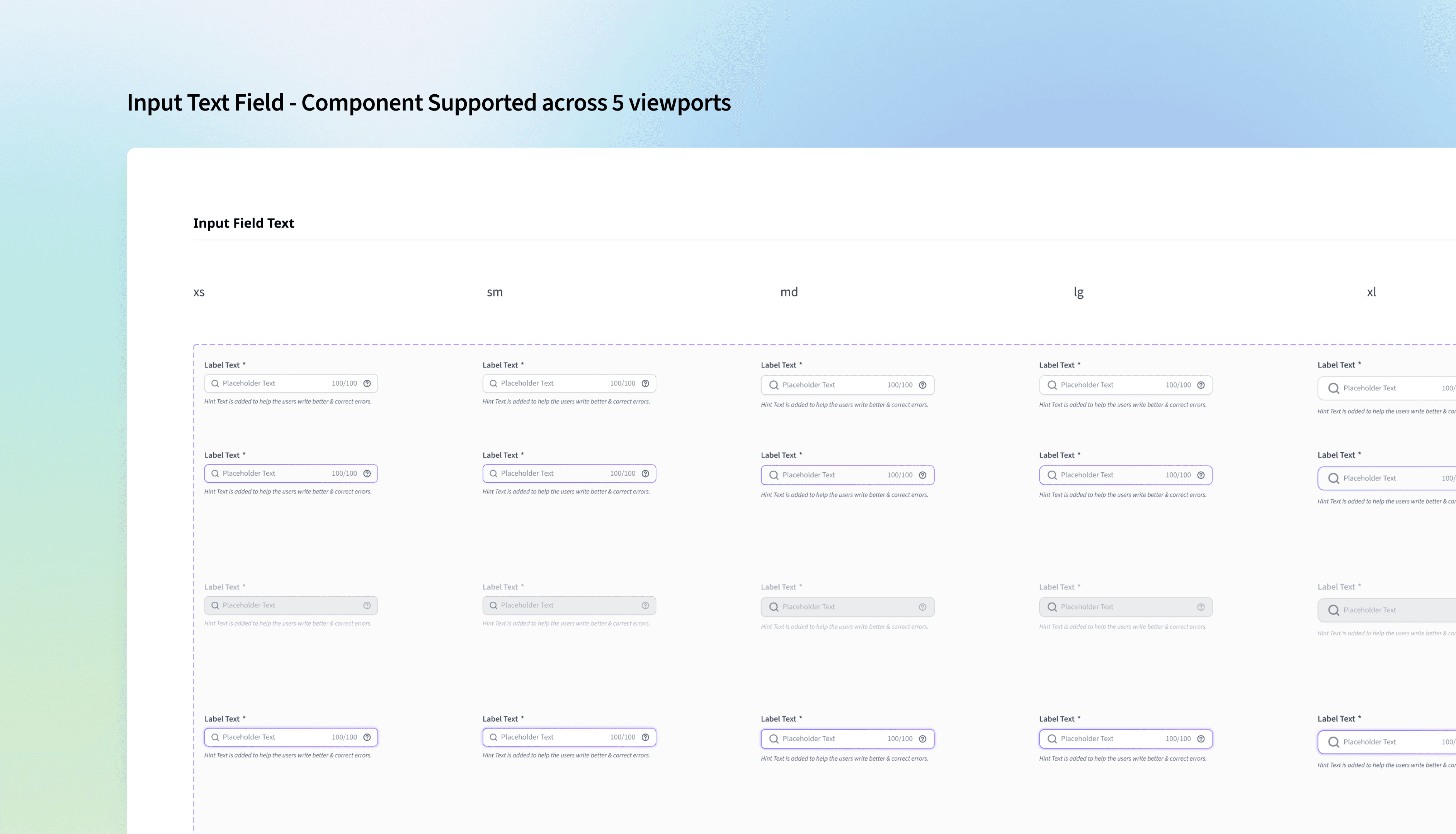
Task: Focus the Placeholder Text input in md top row
Action: [847, 385]
